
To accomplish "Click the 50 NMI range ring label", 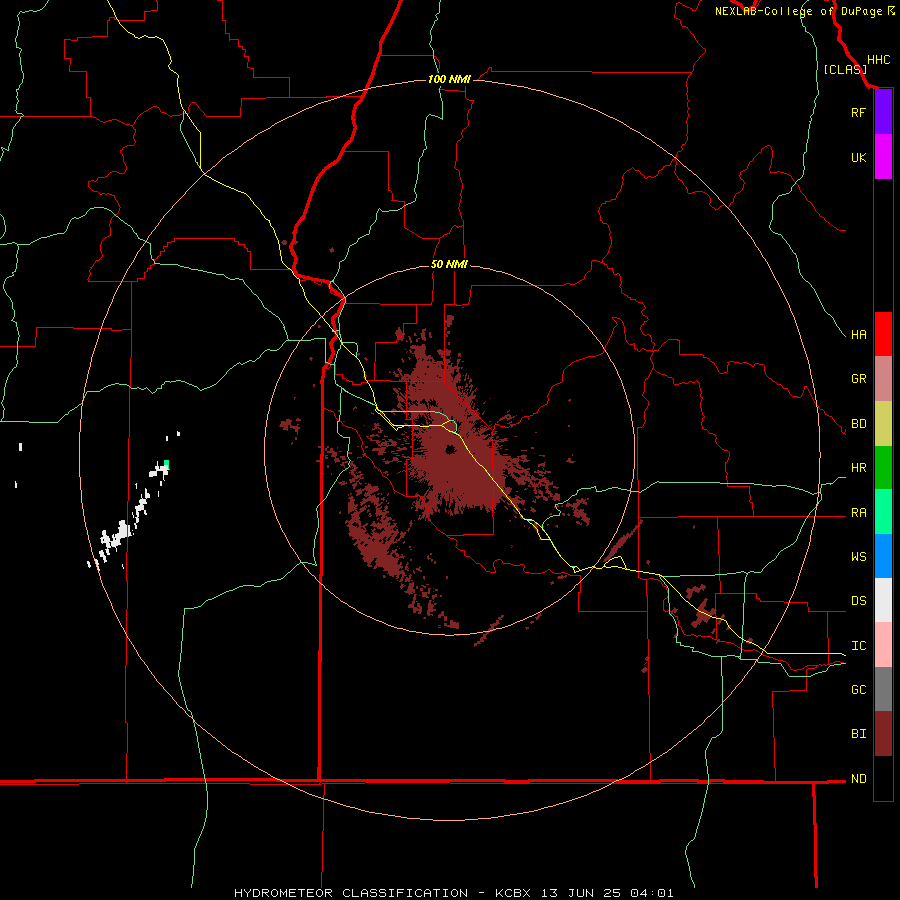I will pos(449,264).
